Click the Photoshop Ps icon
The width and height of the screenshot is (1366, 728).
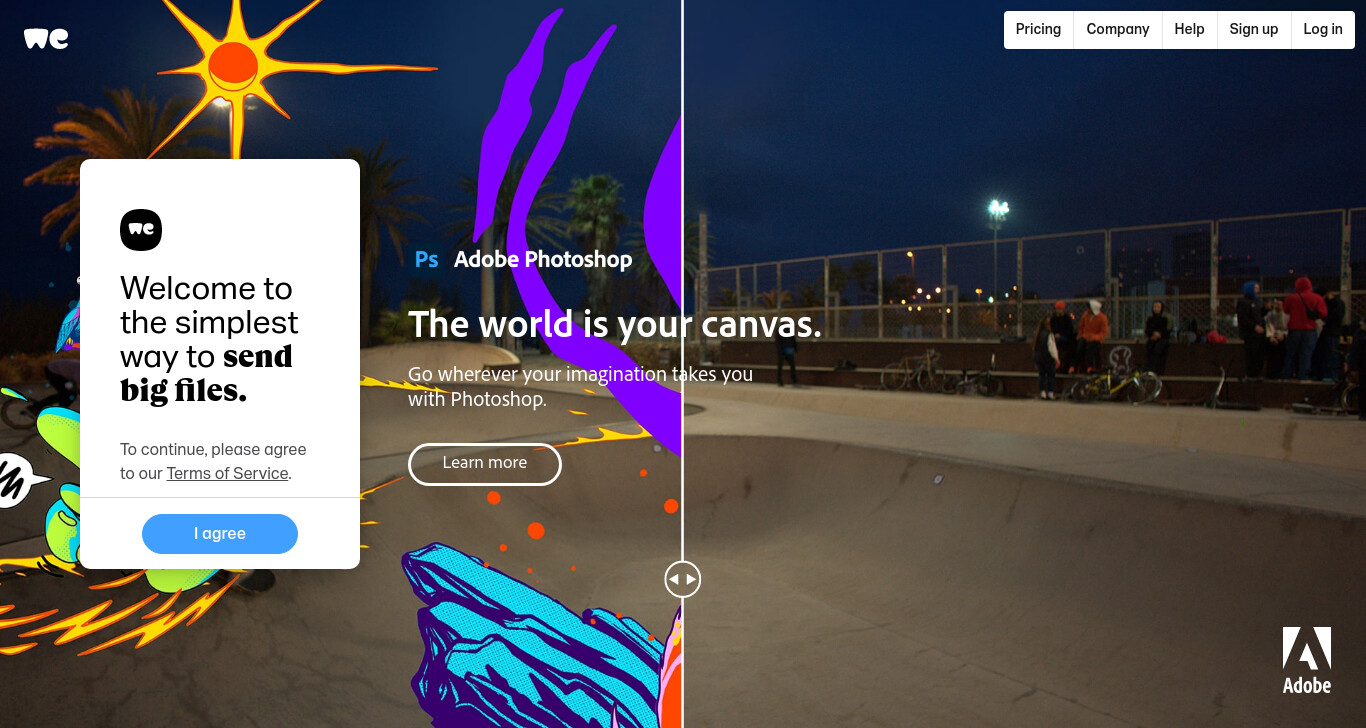pos(427,260)
